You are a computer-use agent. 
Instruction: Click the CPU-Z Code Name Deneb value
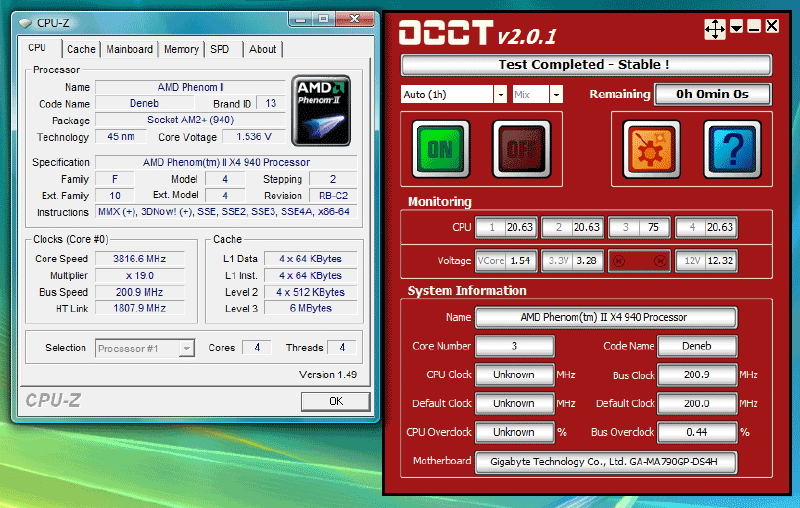click(x=144, y=104)
